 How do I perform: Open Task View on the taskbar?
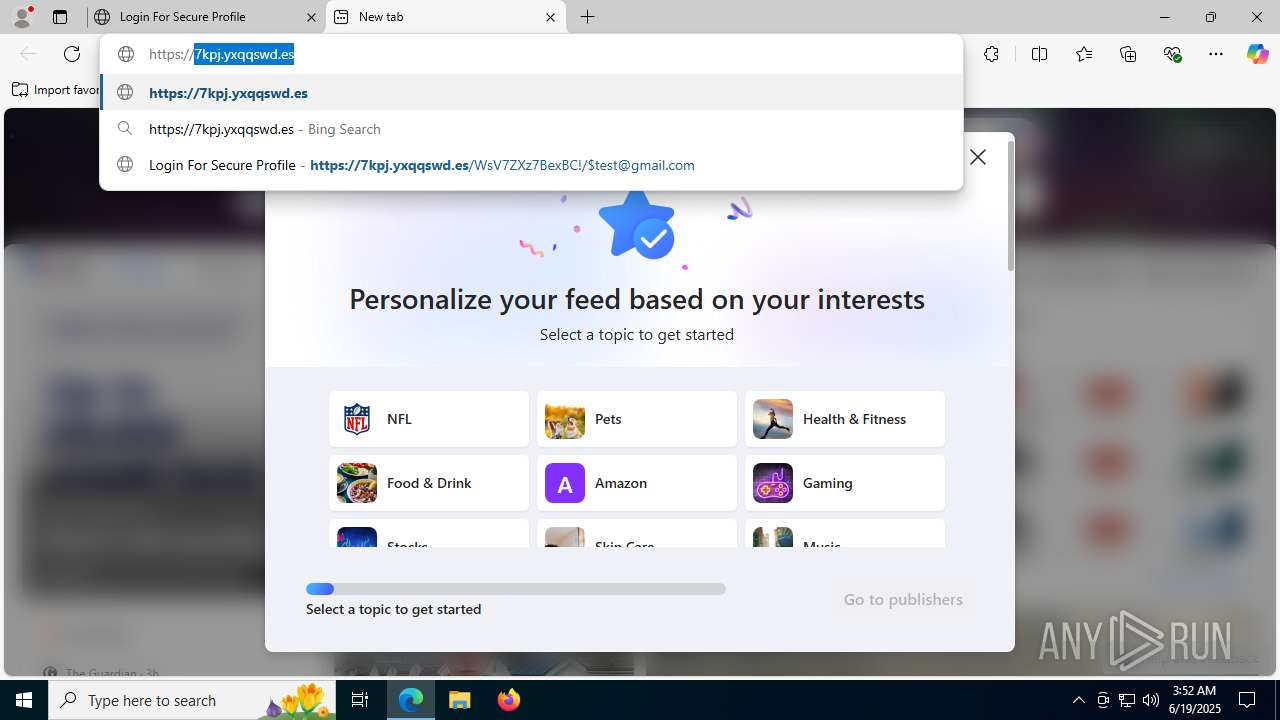360,700
